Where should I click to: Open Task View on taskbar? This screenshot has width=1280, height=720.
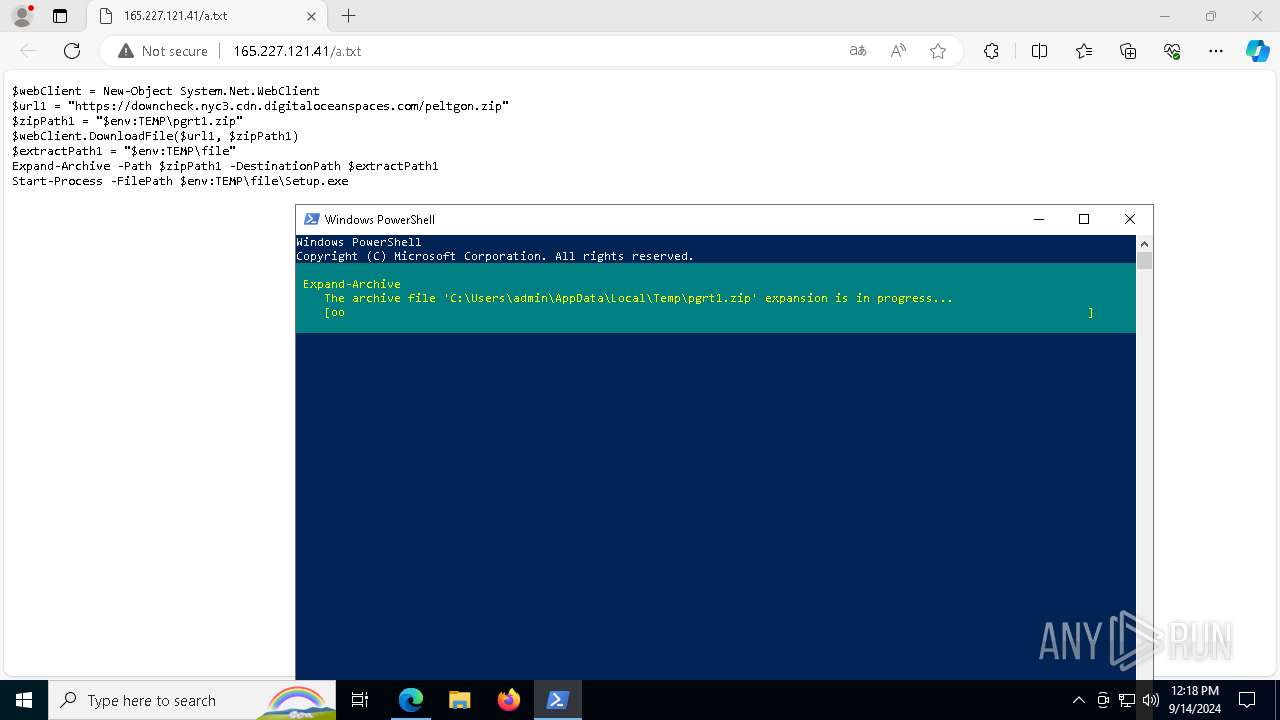[x=360, y=700]
